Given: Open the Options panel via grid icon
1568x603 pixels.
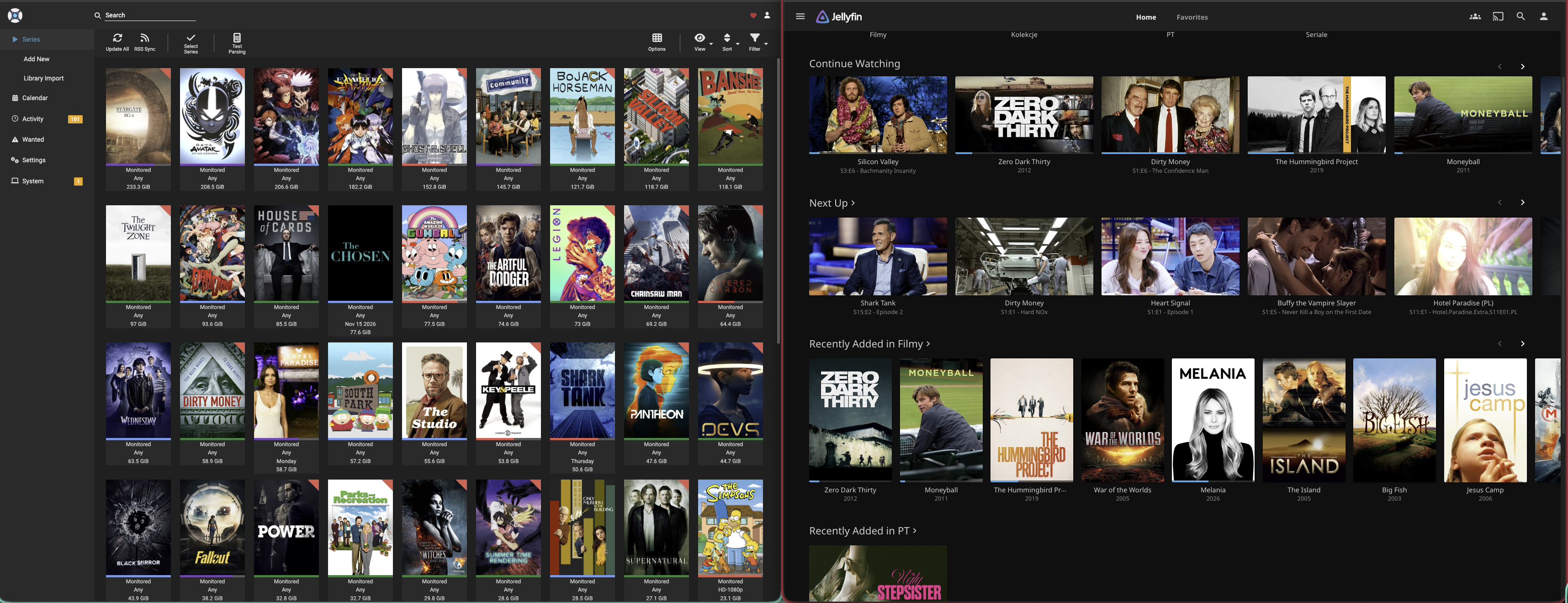Looking at the screenshot, I should [656, 42].
